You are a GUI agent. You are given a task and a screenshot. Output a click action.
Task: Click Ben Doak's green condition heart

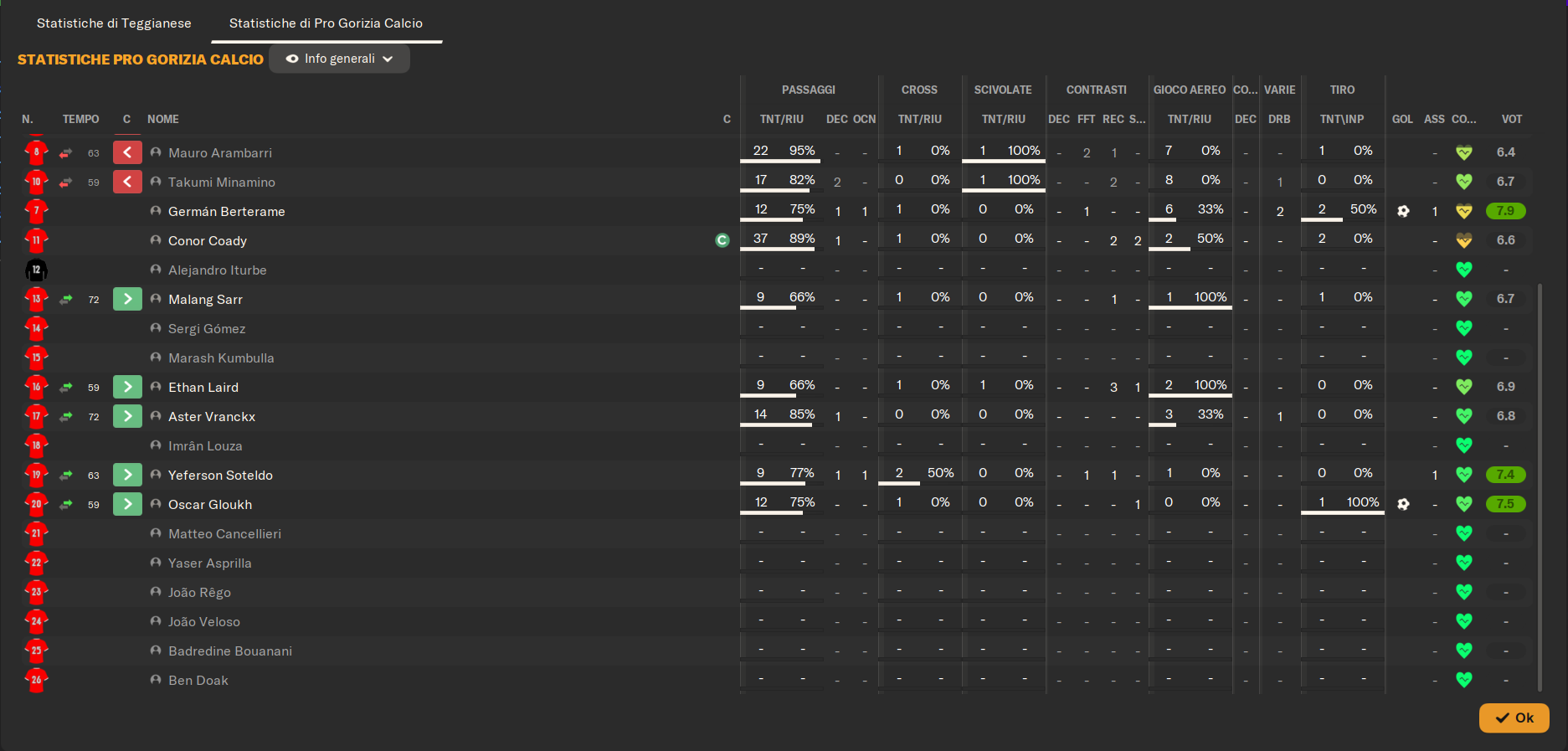click(x=1464, y=680)
